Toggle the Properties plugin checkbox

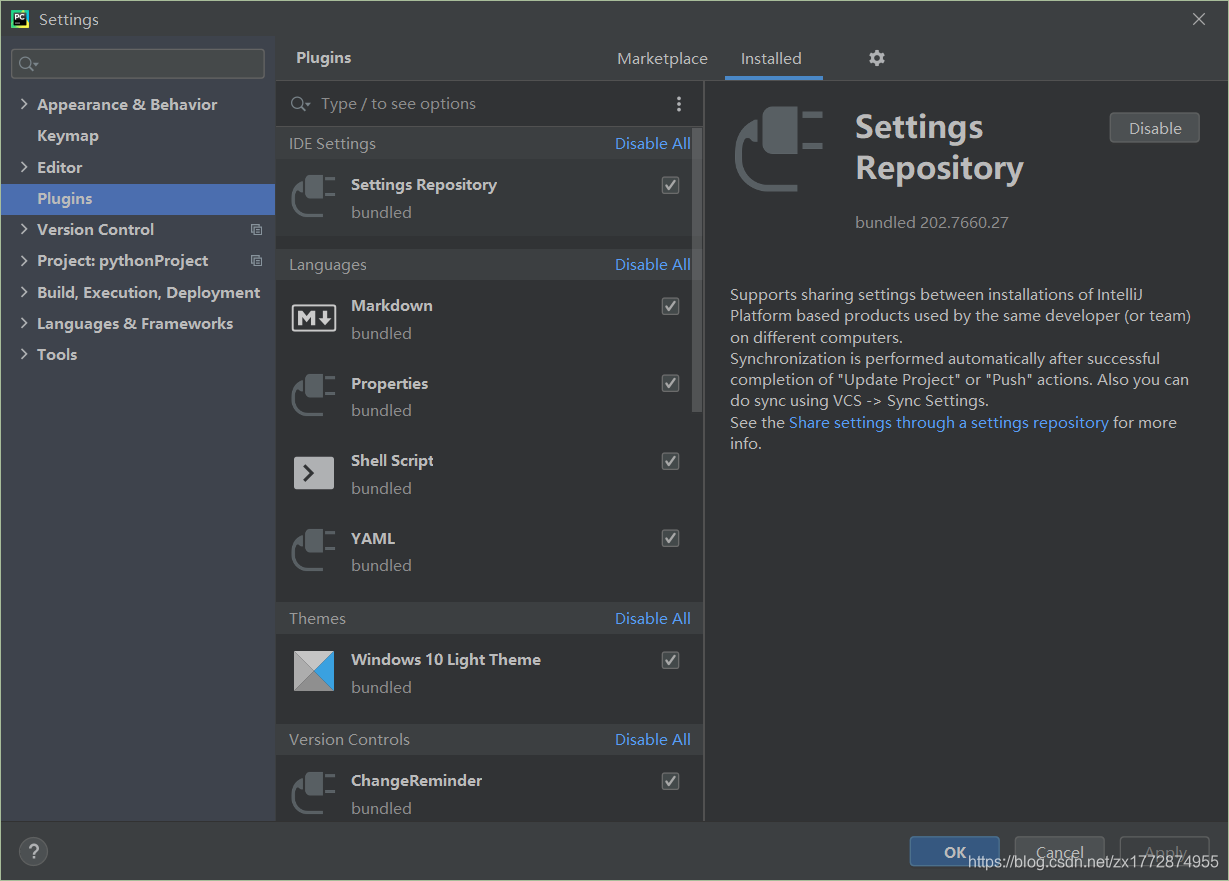pos(671,383)
